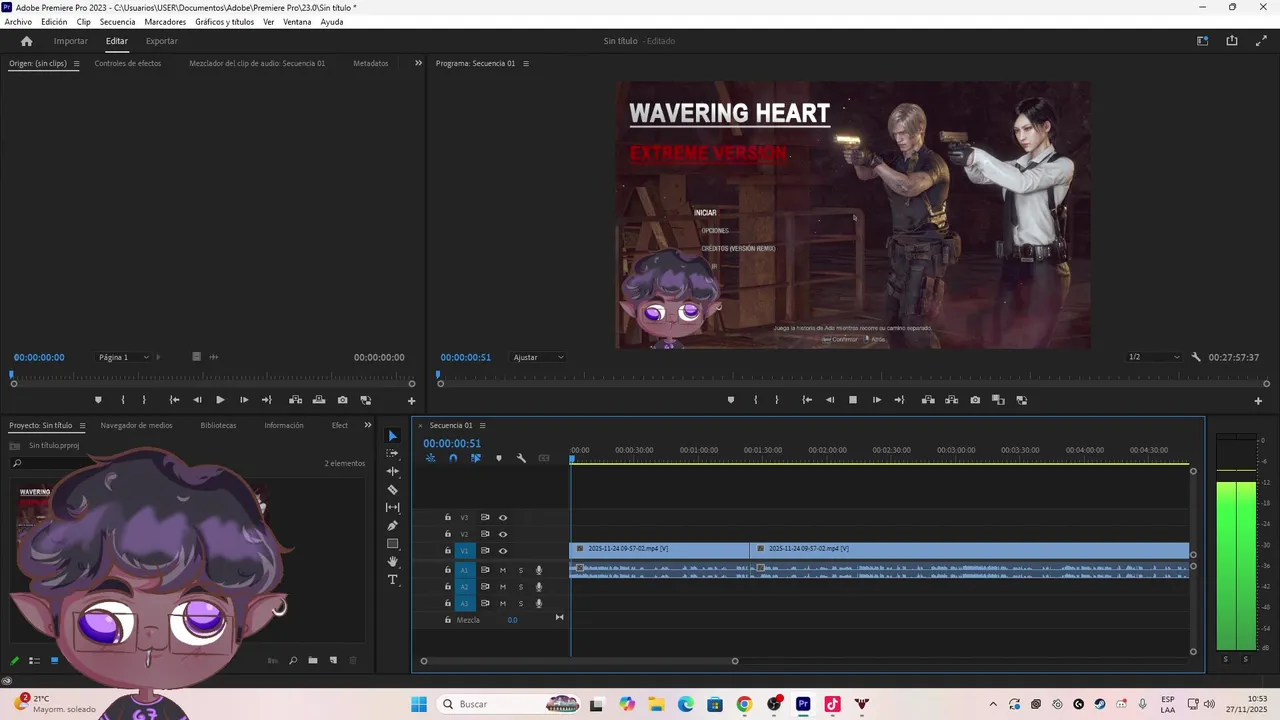
Task: Open Program monitor settings wrench
Action: coord(1196,357)
